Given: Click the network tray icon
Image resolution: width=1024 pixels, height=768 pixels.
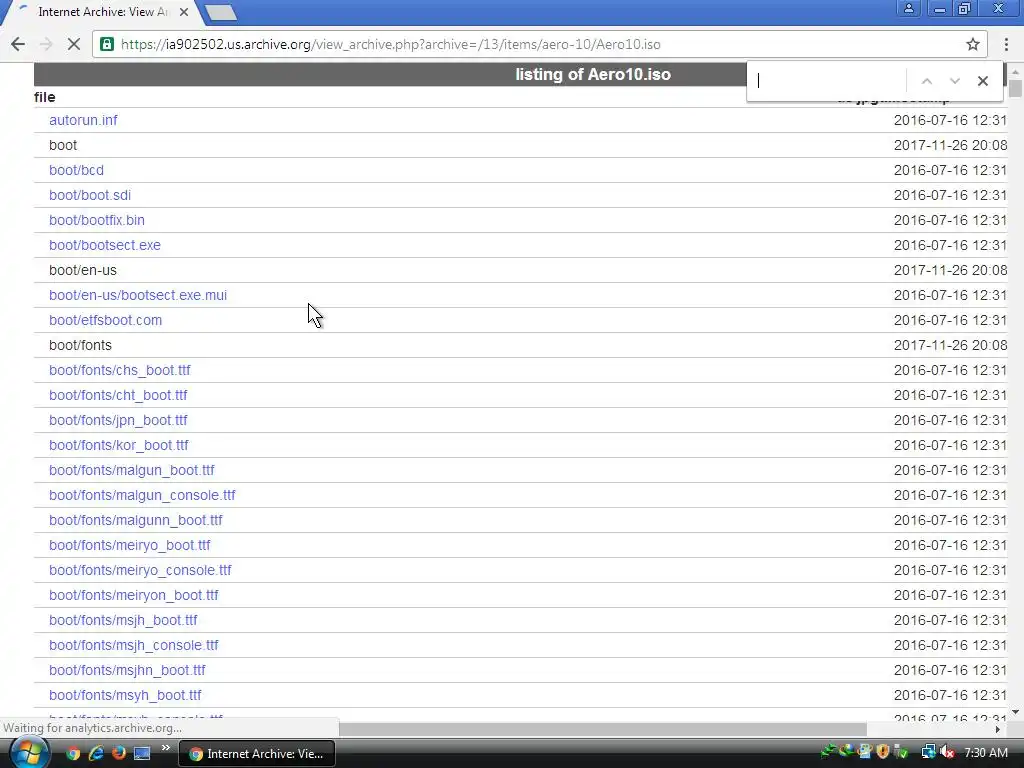Looking at the screenshot, I should pos(928,752).
